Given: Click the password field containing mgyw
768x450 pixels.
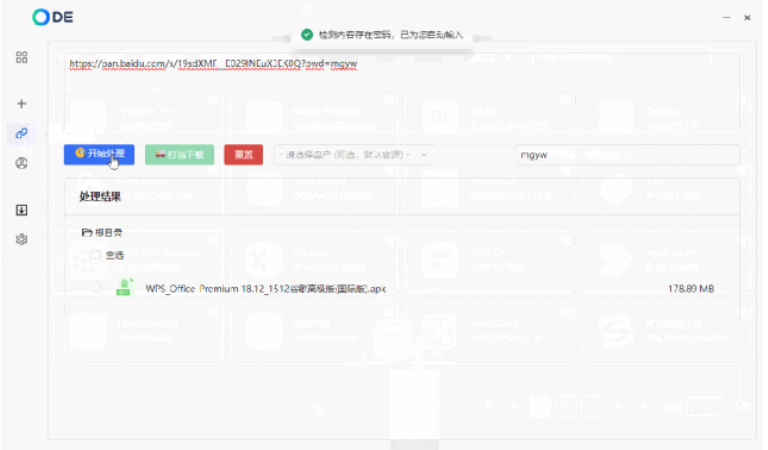Looking at the screenshot, I should (627, 155).
